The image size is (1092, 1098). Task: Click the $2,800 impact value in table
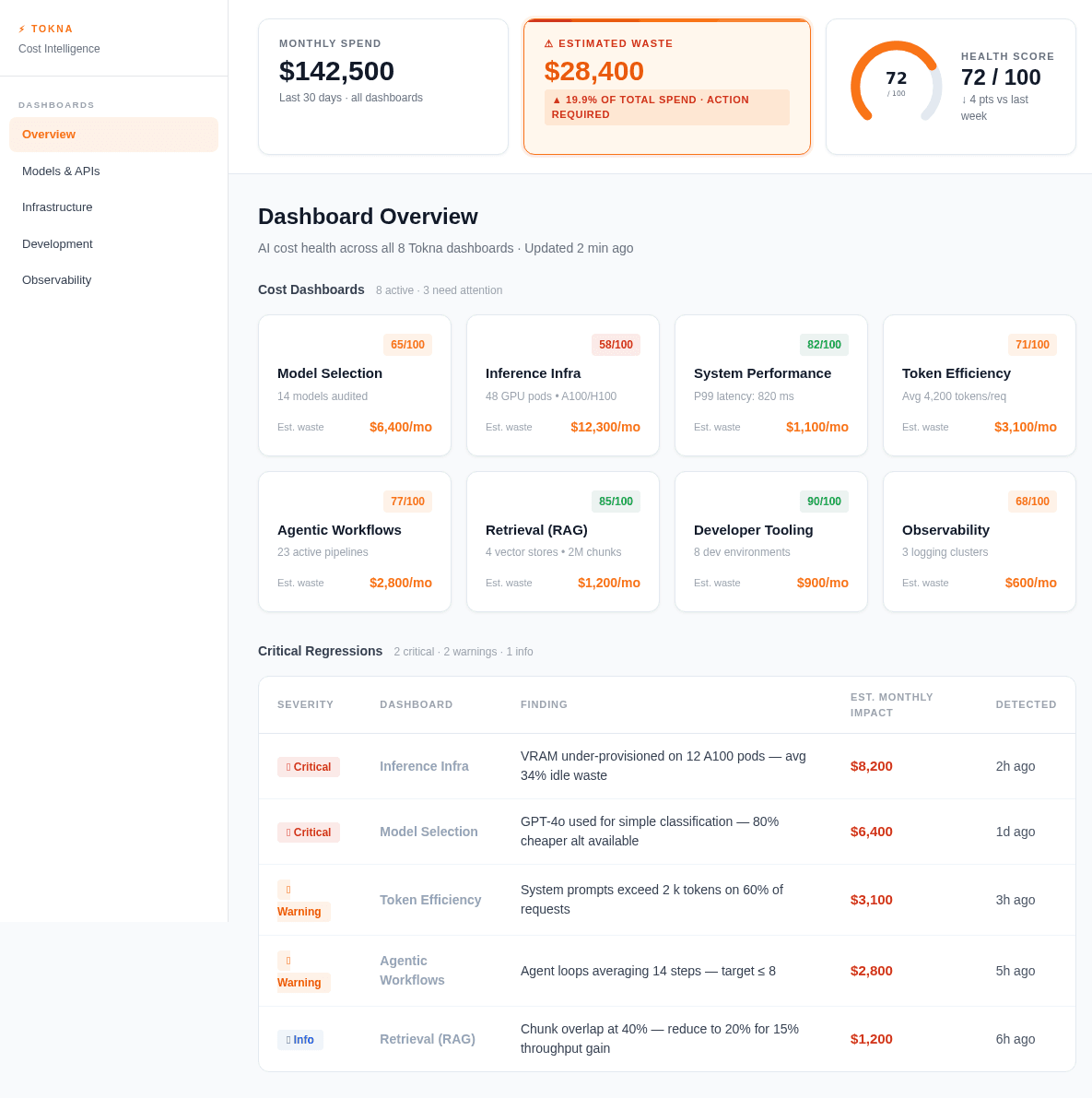872,971
